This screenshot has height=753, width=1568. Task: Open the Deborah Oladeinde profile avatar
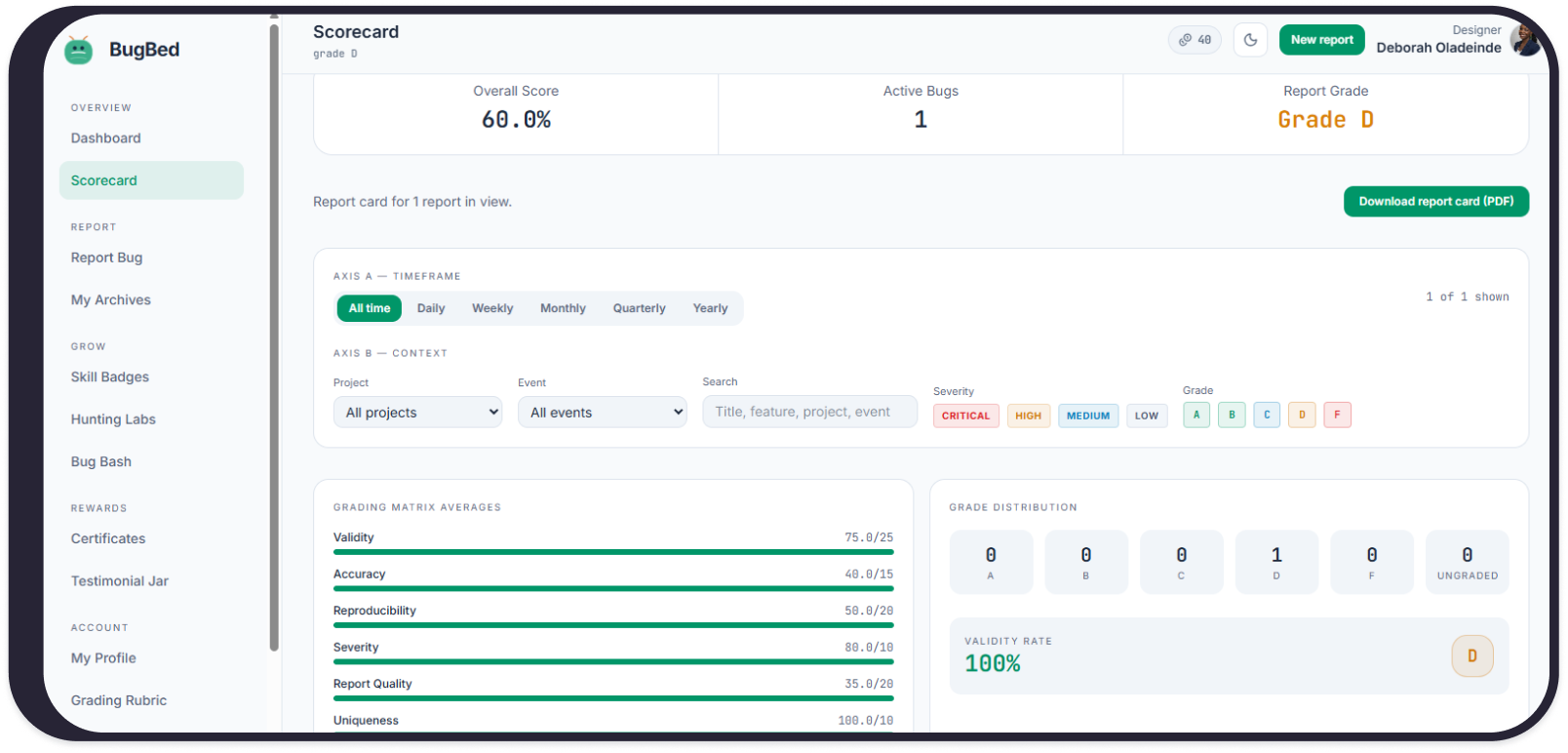click(x=1524, y=40)
